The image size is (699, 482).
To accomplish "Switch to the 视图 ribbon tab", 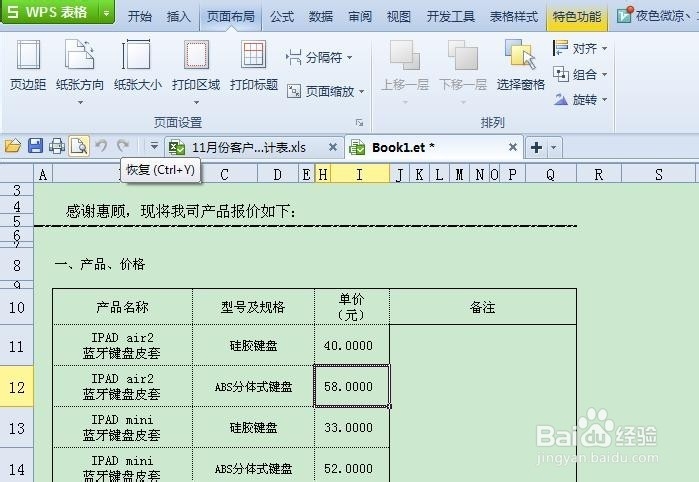I will pos(399,16).
